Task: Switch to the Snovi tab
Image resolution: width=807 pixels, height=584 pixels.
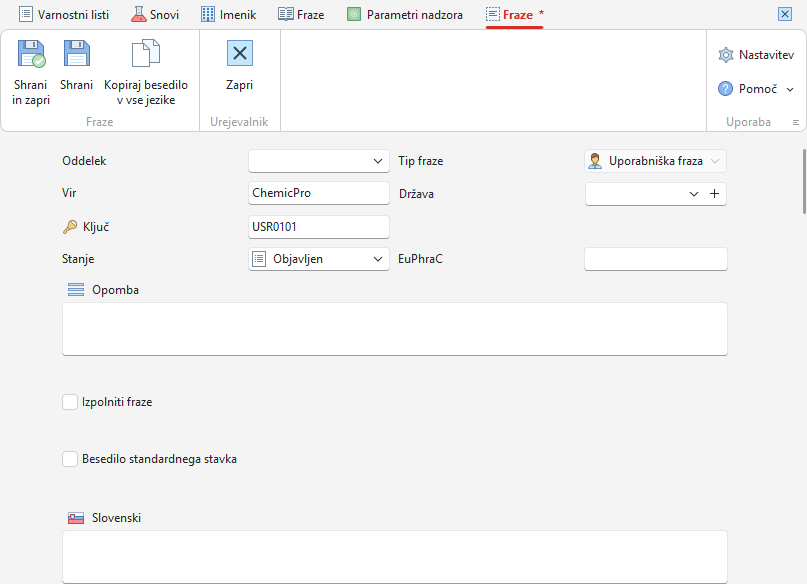Action: 154,14
